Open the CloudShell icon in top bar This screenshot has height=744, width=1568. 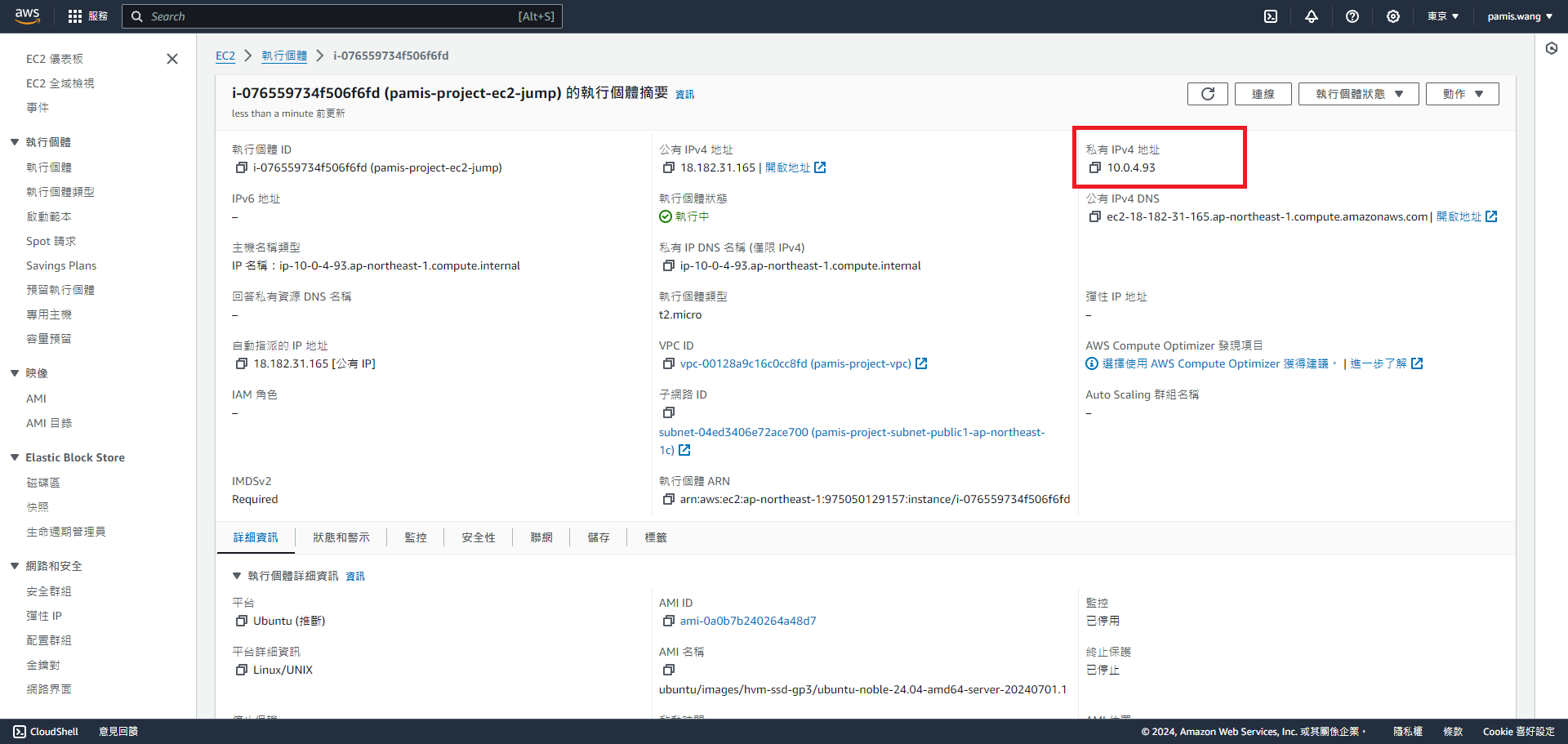(x=1271, y=16)
